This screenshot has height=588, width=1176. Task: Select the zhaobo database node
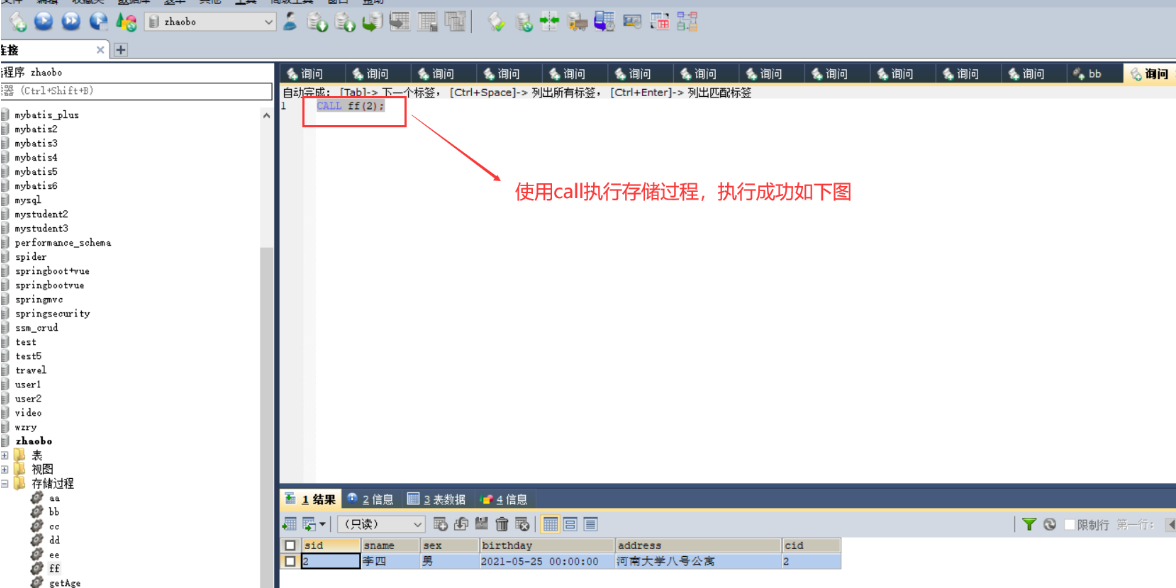tap(34, 441)
